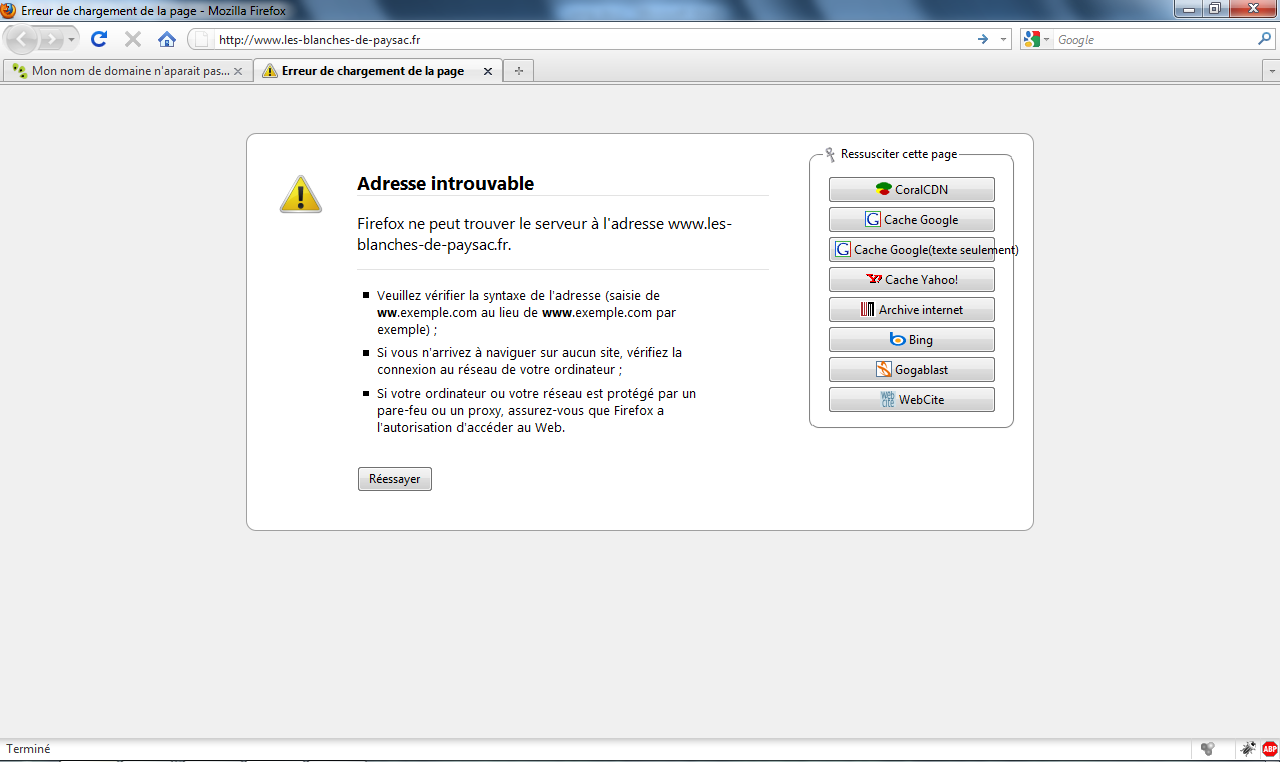Click the grey three-circles status bar icon
This screenshot has width=1284, height=762.
click(x=1208, y=749)
